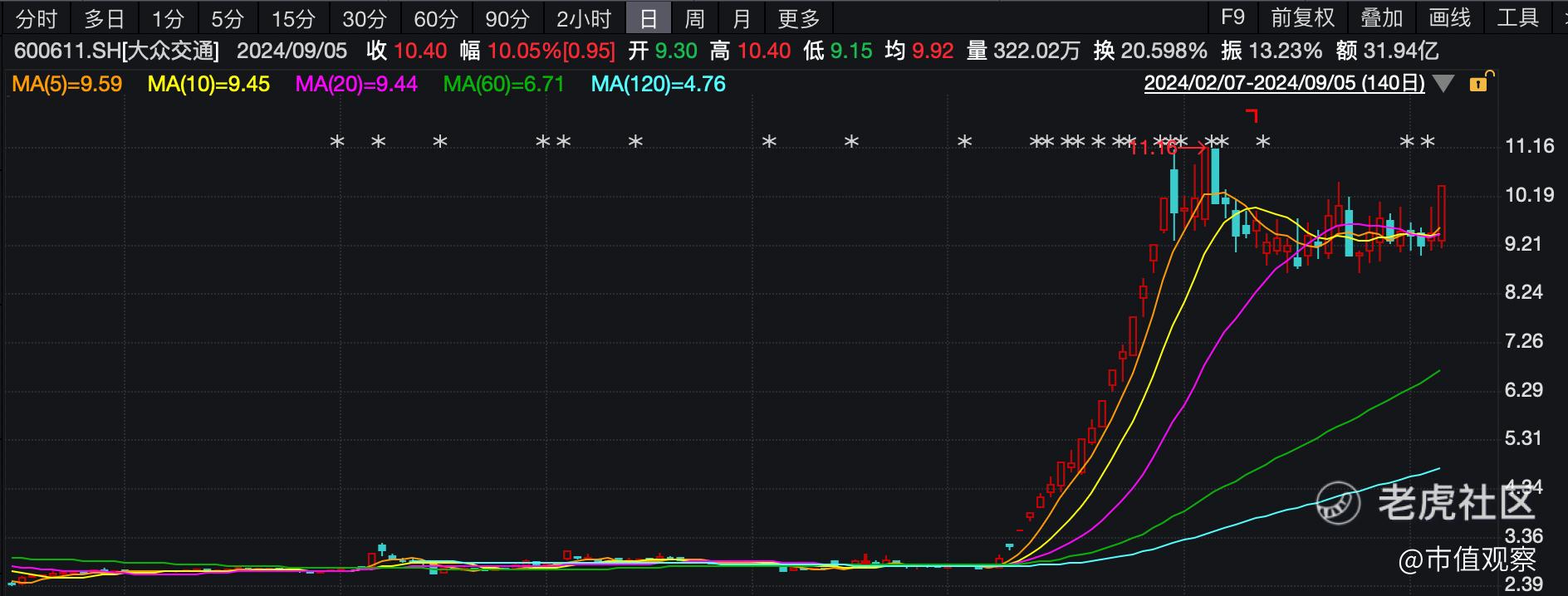
Task: Click the volume 量 322.02万
Action: (x=1023, y=51)
